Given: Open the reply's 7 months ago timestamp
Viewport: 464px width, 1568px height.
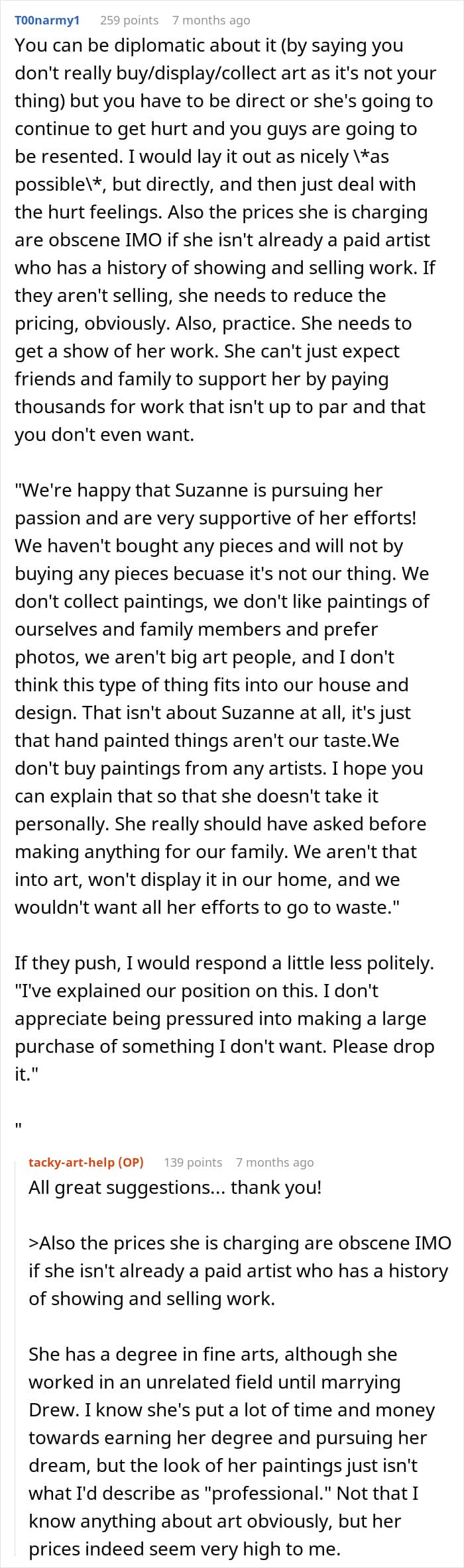Looking at the screenshot, I should 275,1162.
